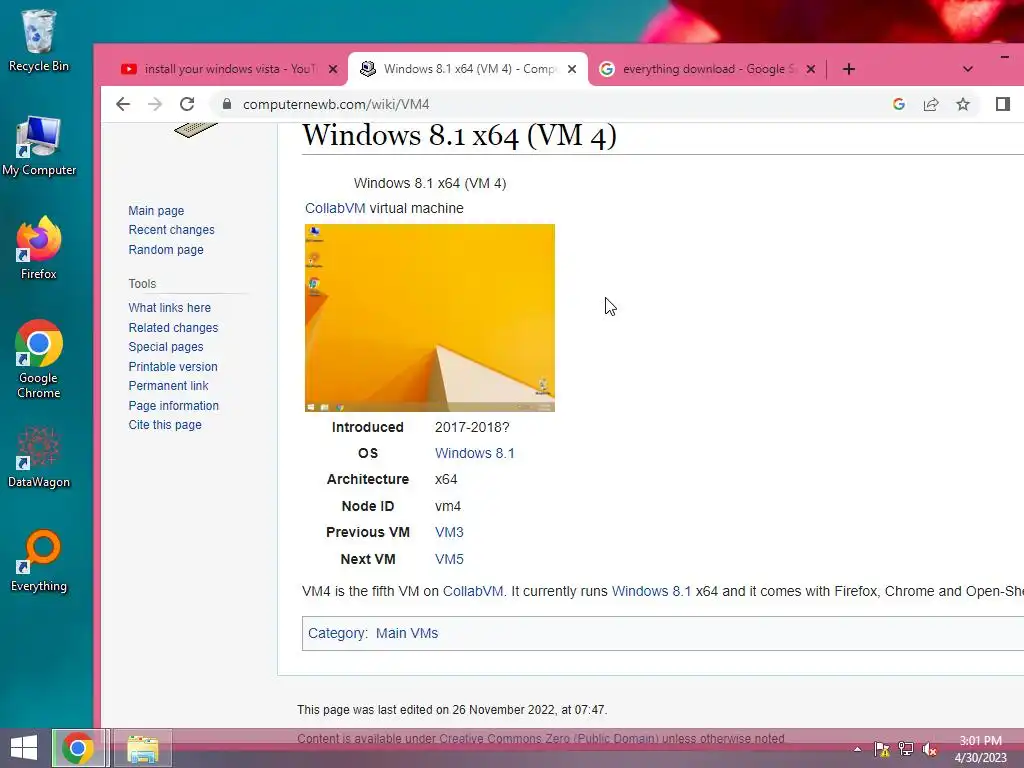Open the Category link

[336, 633]
